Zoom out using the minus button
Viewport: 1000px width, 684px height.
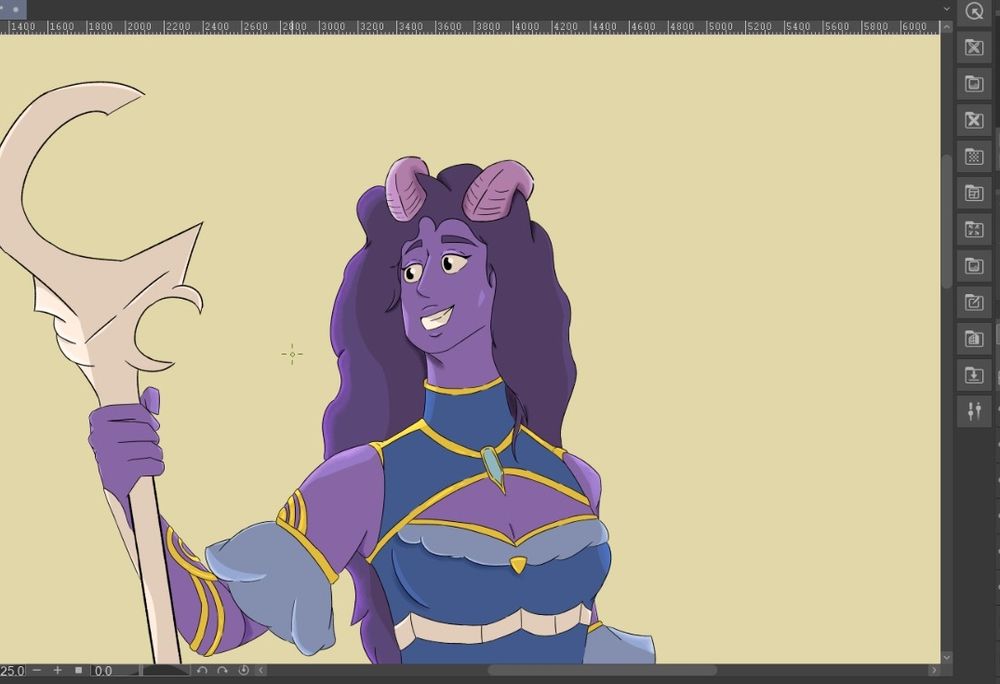tap(37, 670)
